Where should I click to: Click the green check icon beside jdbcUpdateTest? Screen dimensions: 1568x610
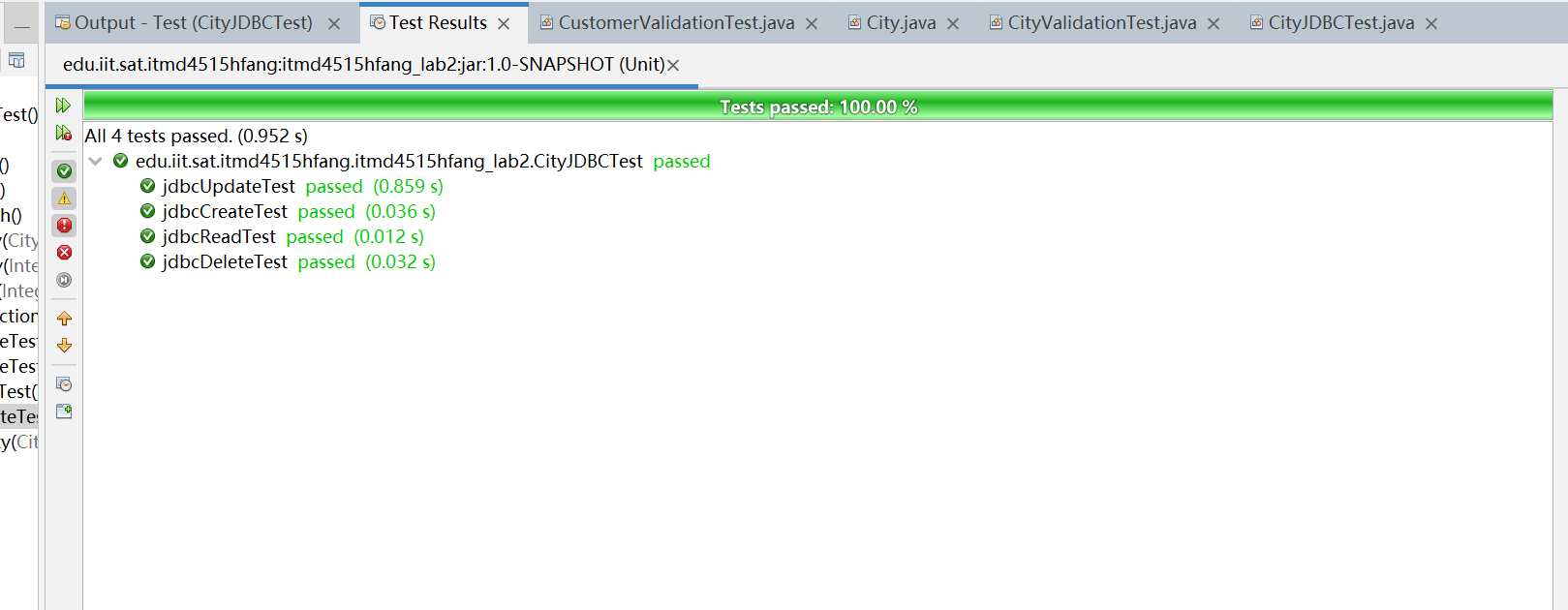[148, 186]
